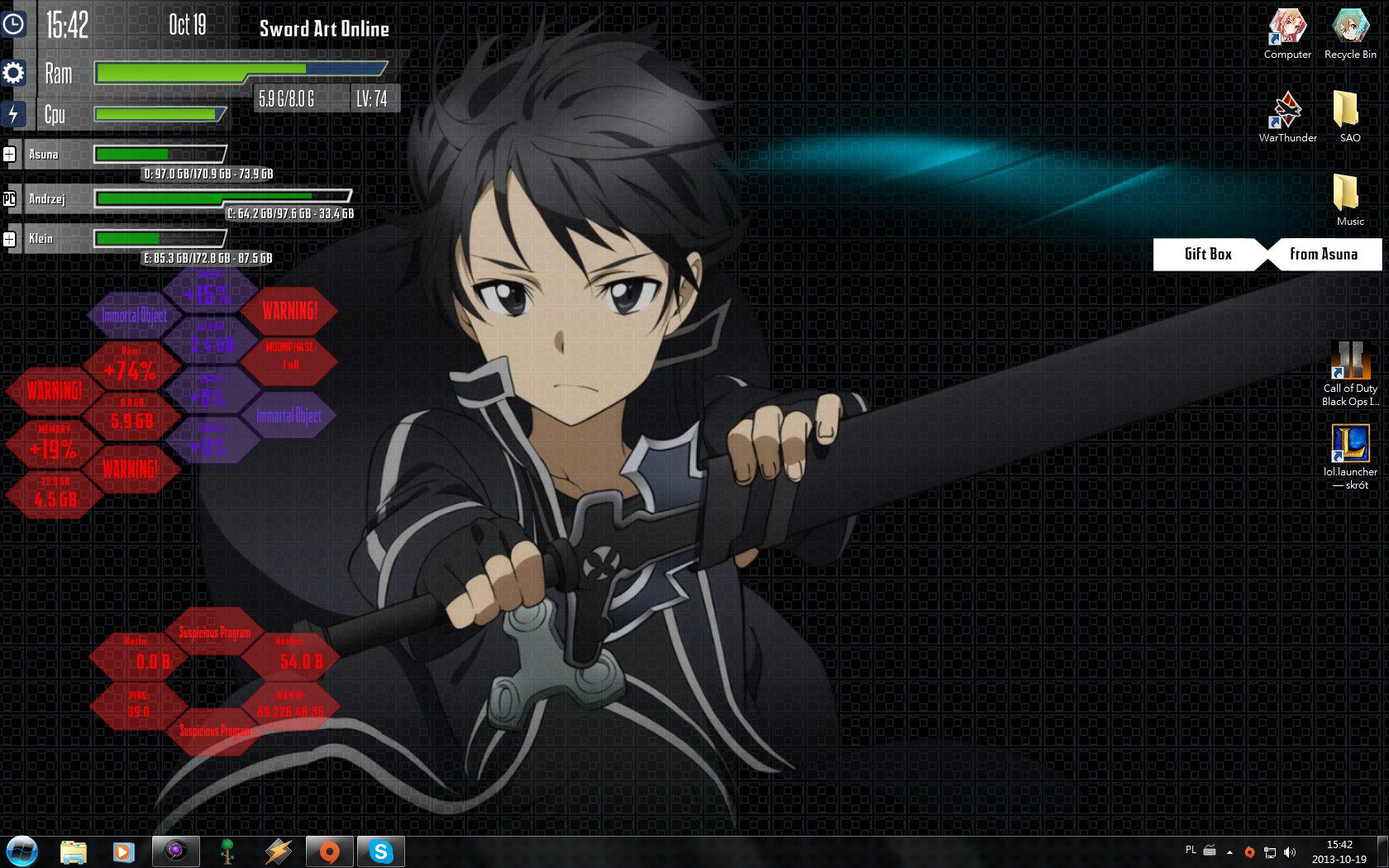
Task: Click the Cpu usage bar
Action: point(160,114)
